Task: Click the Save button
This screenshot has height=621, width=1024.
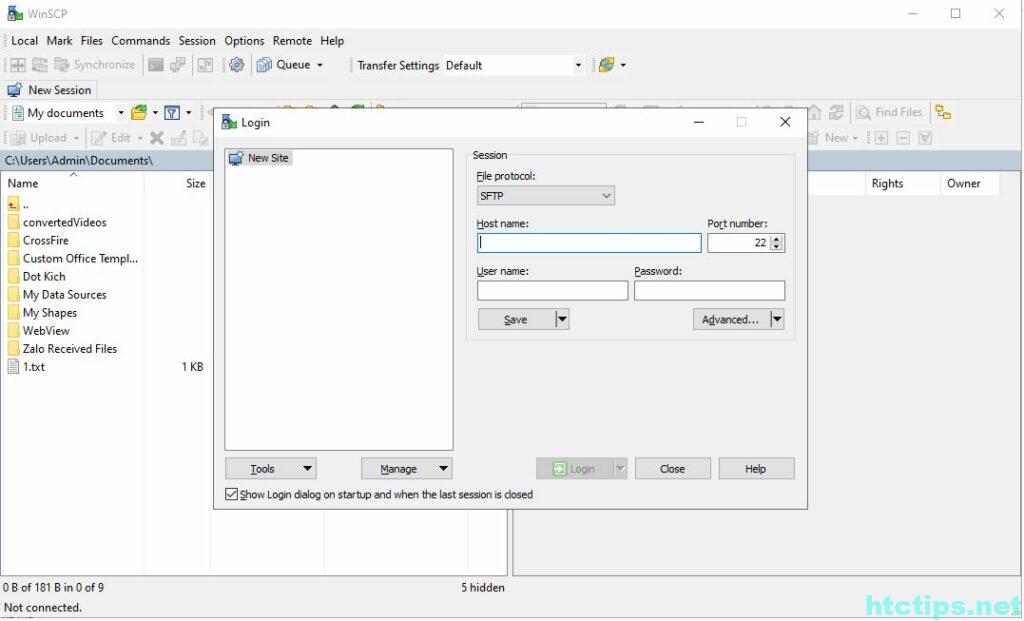Action: tap(516, 319)
